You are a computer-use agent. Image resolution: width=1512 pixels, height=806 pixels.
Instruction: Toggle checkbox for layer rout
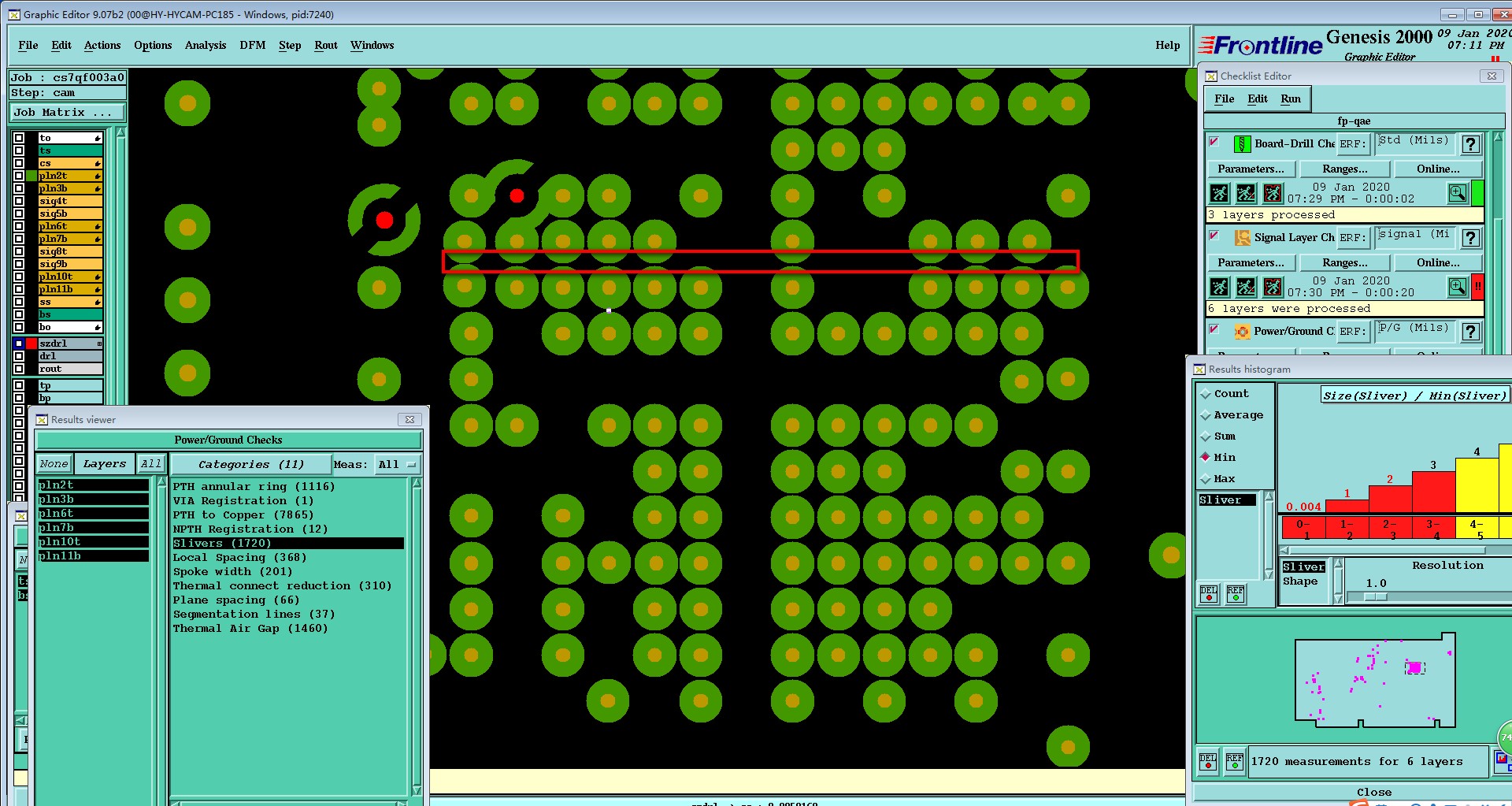click(19, 369)
